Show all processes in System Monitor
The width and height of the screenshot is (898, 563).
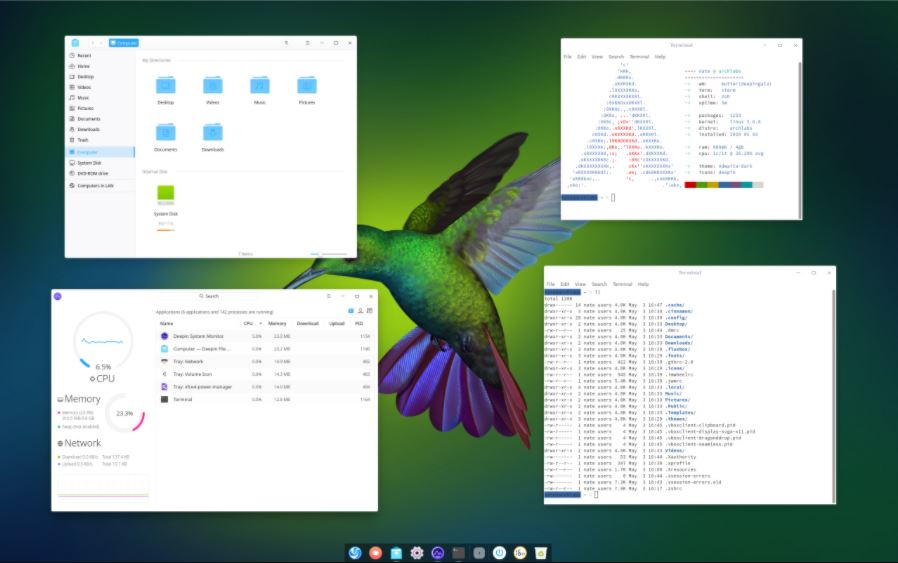pos(370,310)
